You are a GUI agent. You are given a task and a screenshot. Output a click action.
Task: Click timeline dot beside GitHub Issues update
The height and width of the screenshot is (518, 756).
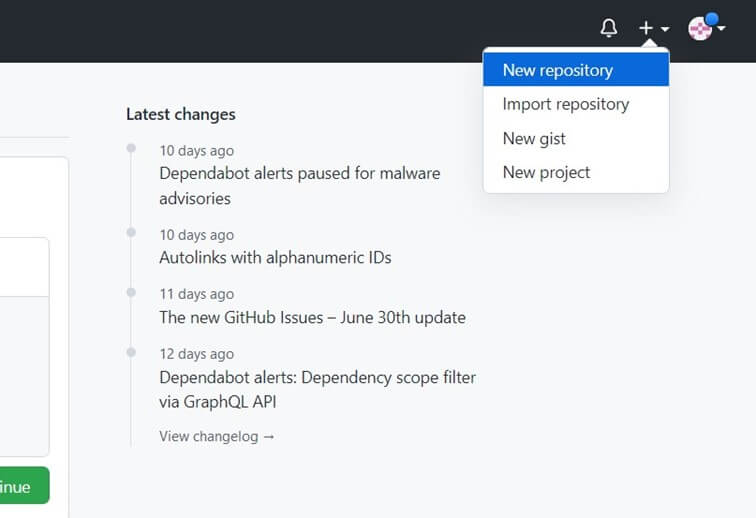point(131,292)
